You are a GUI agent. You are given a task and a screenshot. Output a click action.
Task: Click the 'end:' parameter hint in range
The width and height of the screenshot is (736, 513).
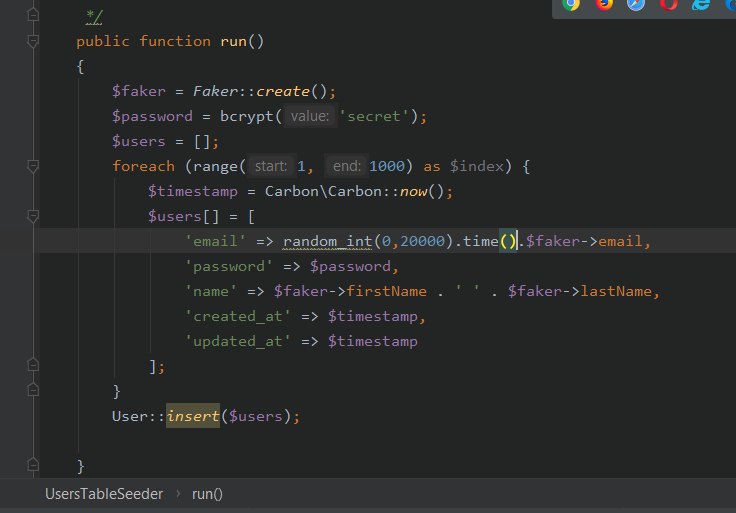click(x=346, y=166)
